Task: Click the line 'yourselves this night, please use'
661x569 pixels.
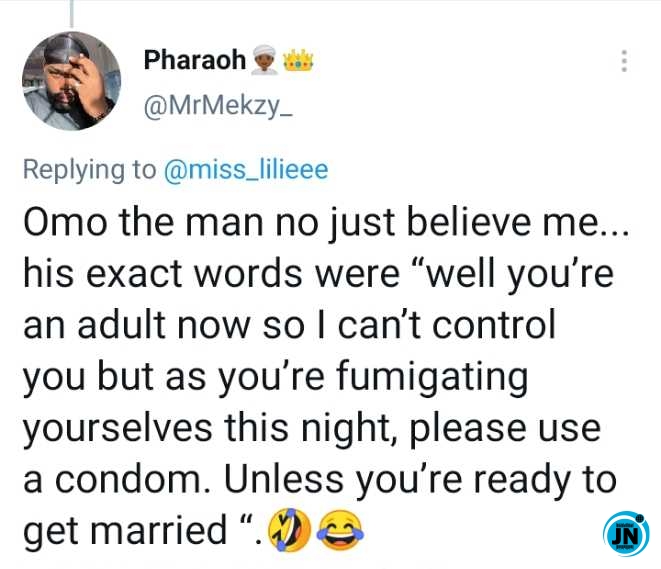Action: point(312,429)
